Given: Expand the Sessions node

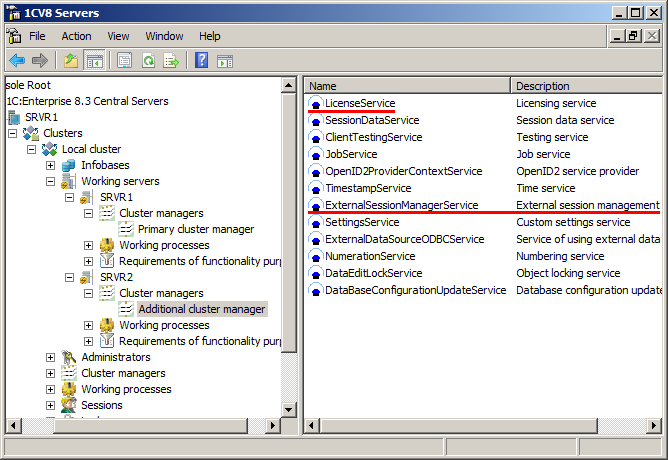Looking at the screenshot, I should [50, 405].
